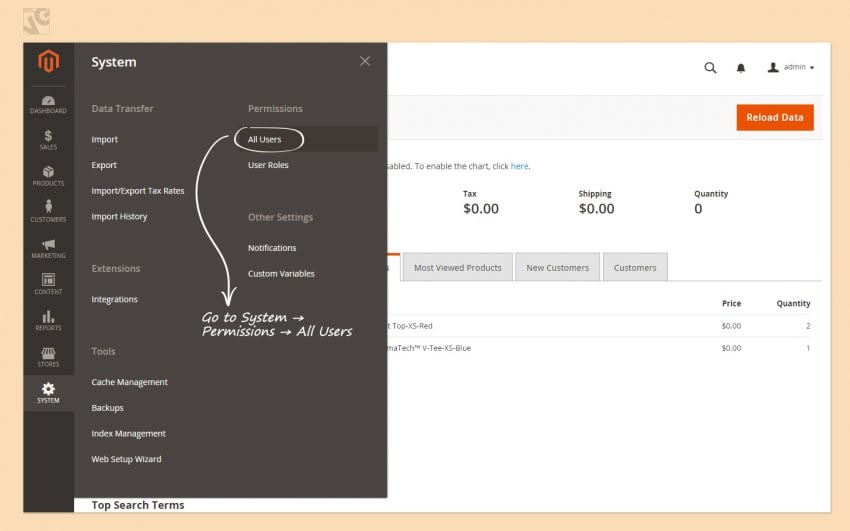Select Export in Data Transfer
This screenshot has height=531, width=850.
(104, 165)
